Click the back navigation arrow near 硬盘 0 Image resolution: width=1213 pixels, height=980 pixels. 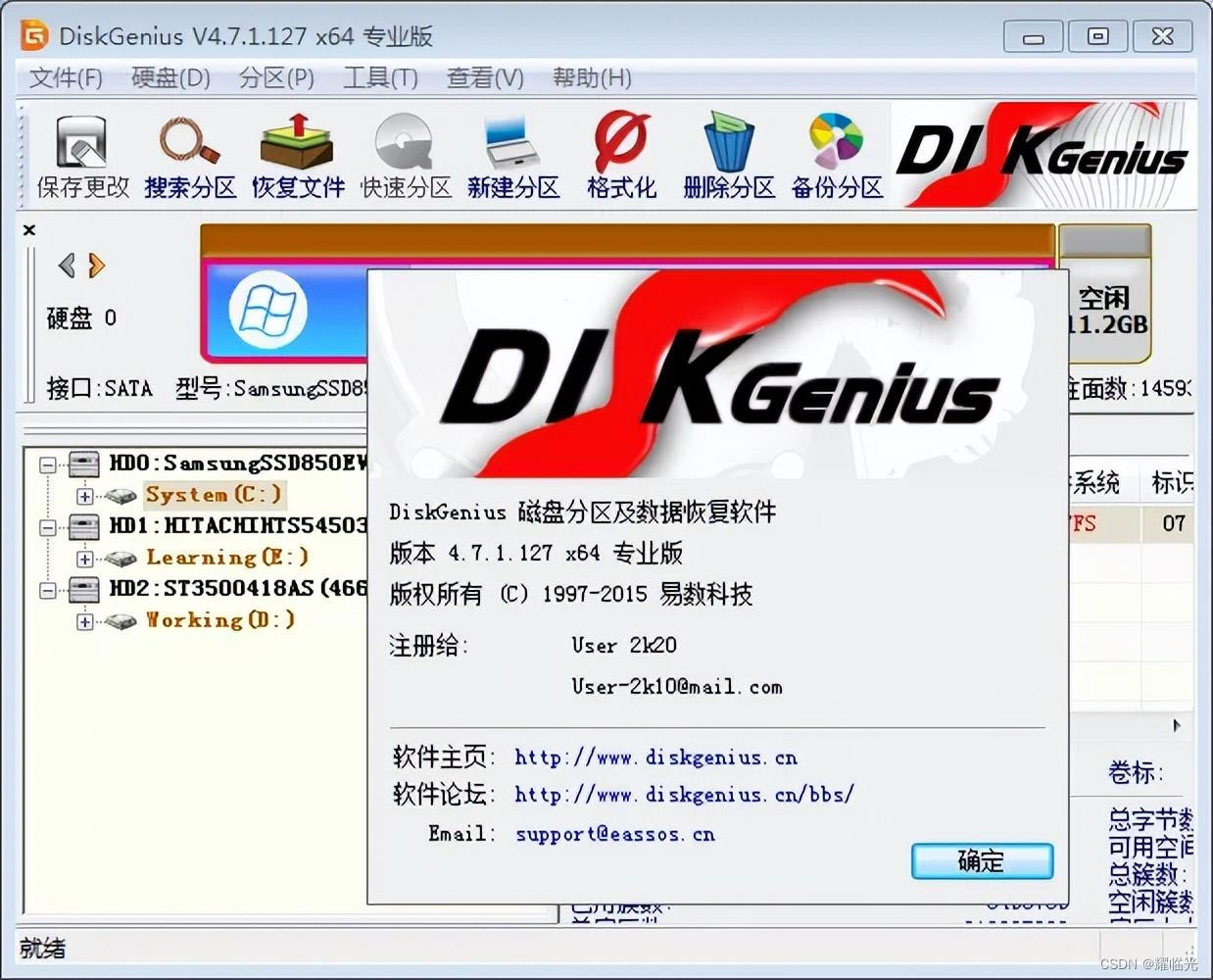[66, 266]
